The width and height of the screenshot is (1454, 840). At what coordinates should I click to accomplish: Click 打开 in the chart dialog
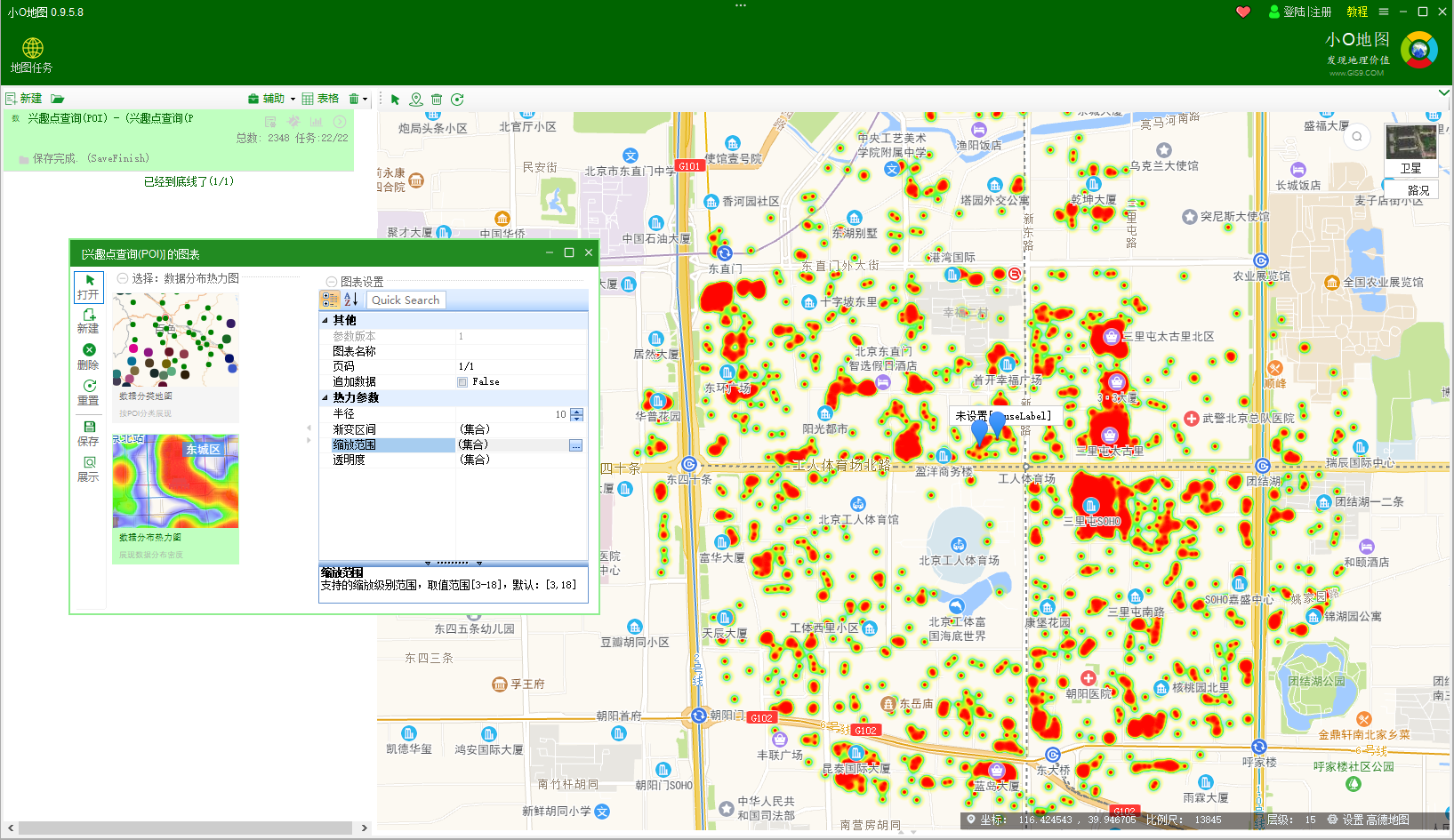89,287
